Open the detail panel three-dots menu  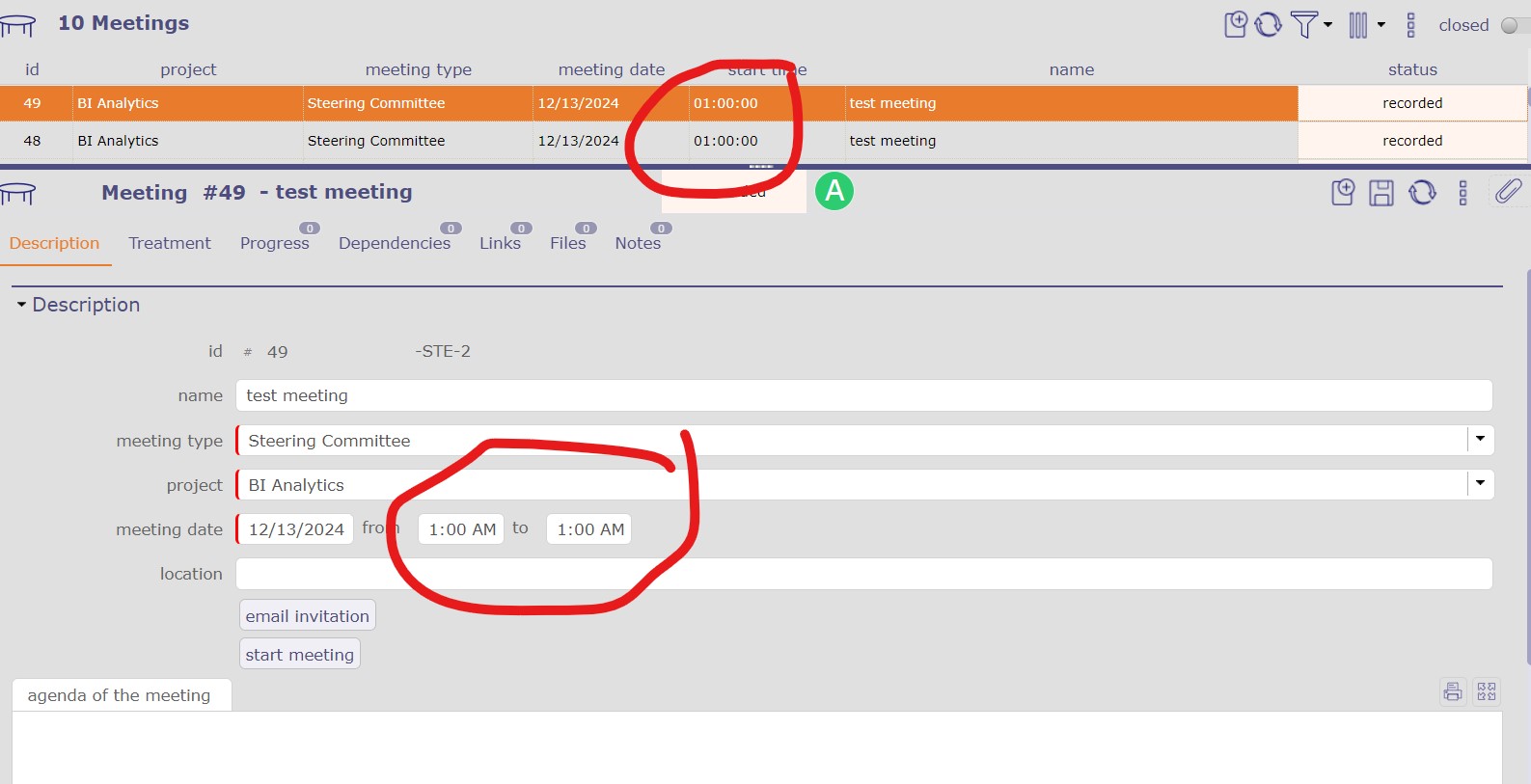(1463, 193)
